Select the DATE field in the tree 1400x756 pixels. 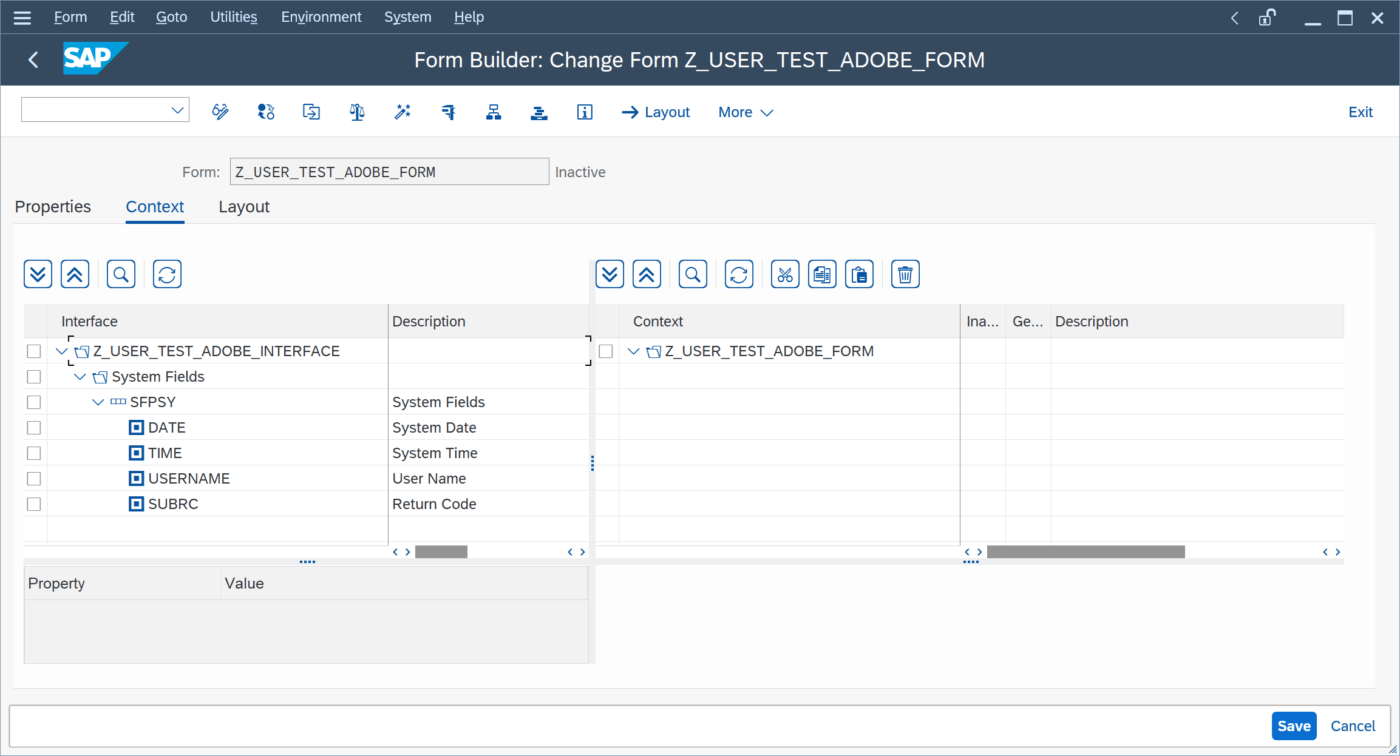[167, 428]
